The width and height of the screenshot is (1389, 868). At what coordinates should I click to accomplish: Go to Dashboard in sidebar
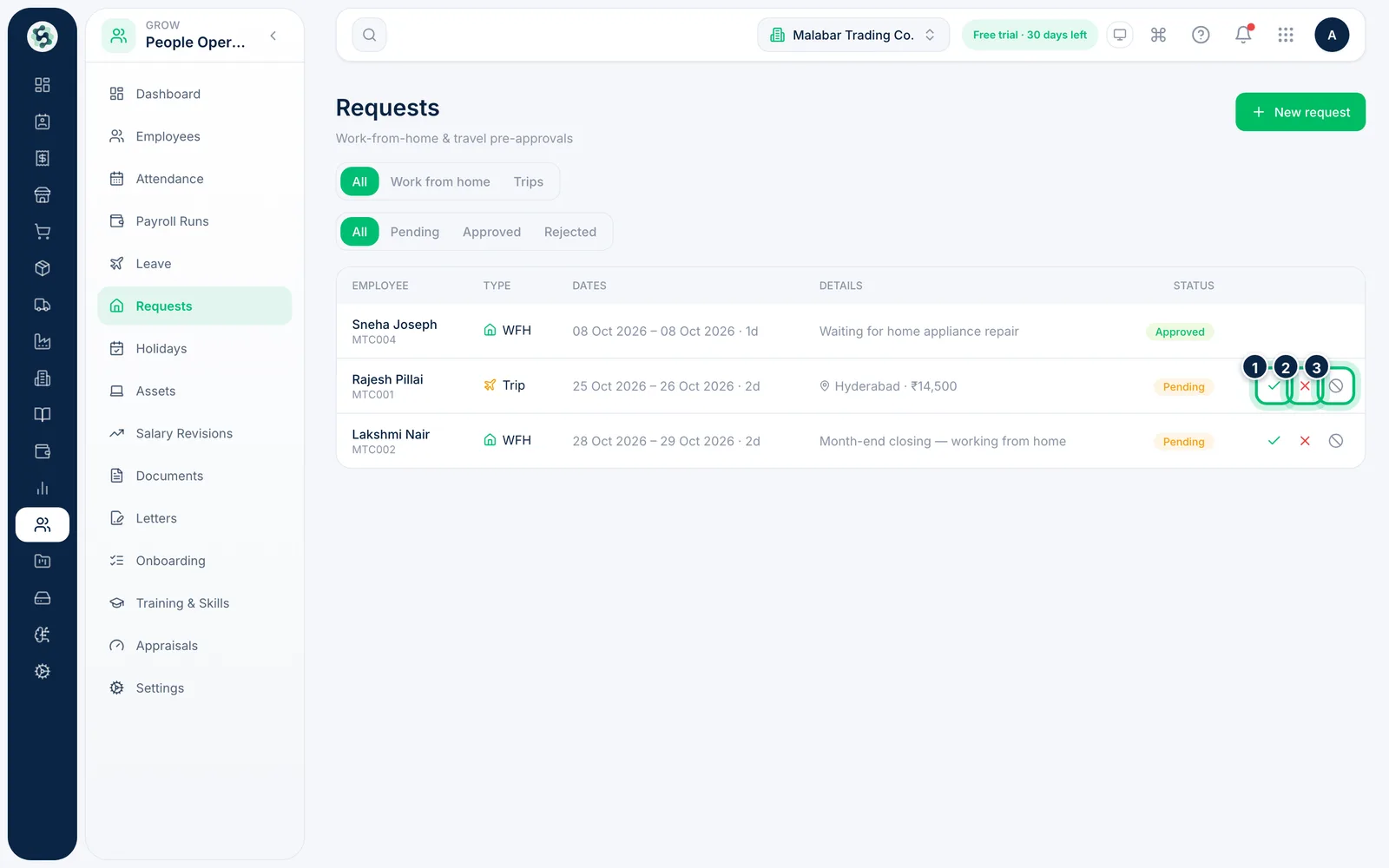[194, 94]
